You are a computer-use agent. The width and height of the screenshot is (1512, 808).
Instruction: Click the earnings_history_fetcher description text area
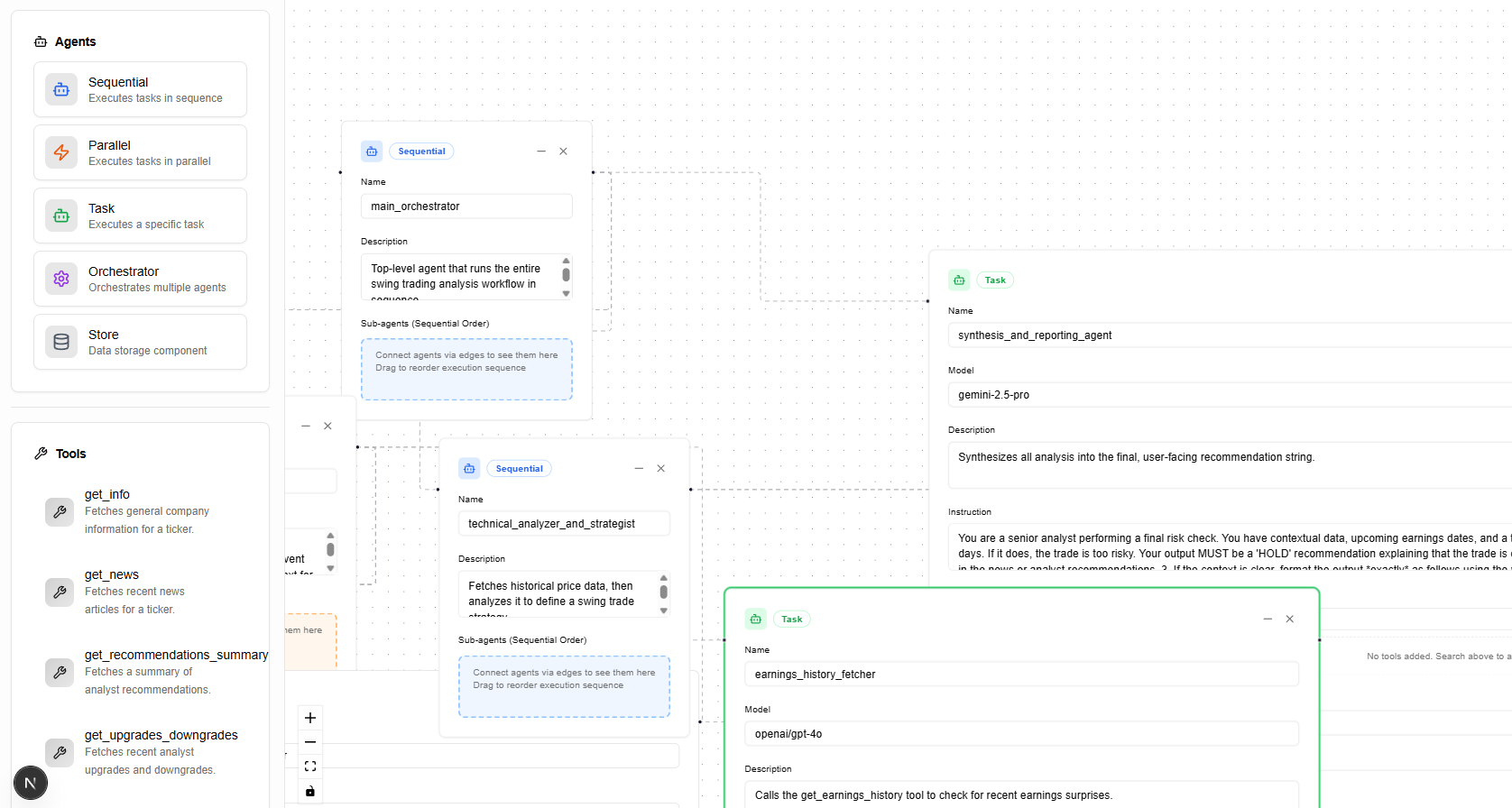(x=1021, y=794)
